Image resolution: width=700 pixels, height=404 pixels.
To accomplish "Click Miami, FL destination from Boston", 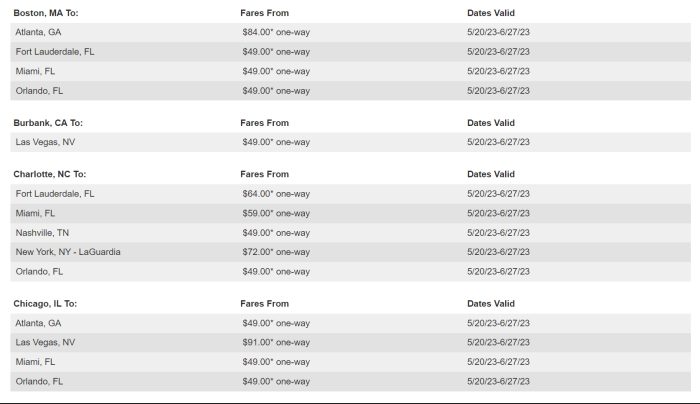I will 36,71.
